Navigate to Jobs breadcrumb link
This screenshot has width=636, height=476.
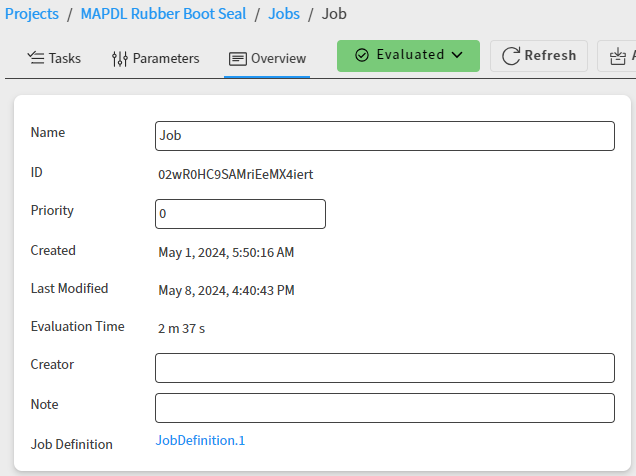(284, 13)
